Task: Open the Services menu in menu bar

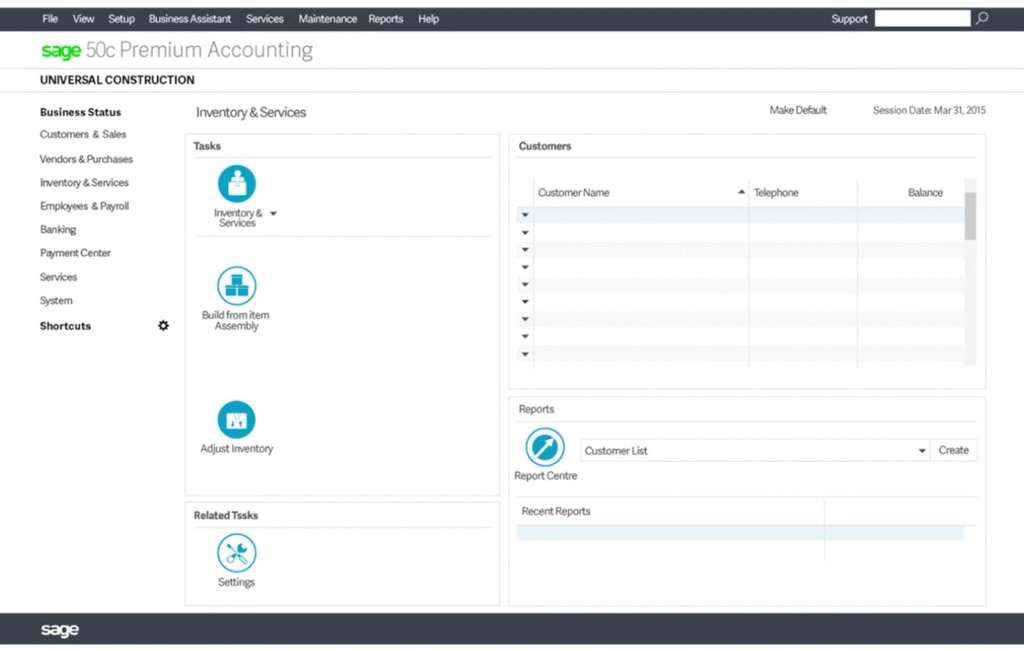Action: click(264, 19)
